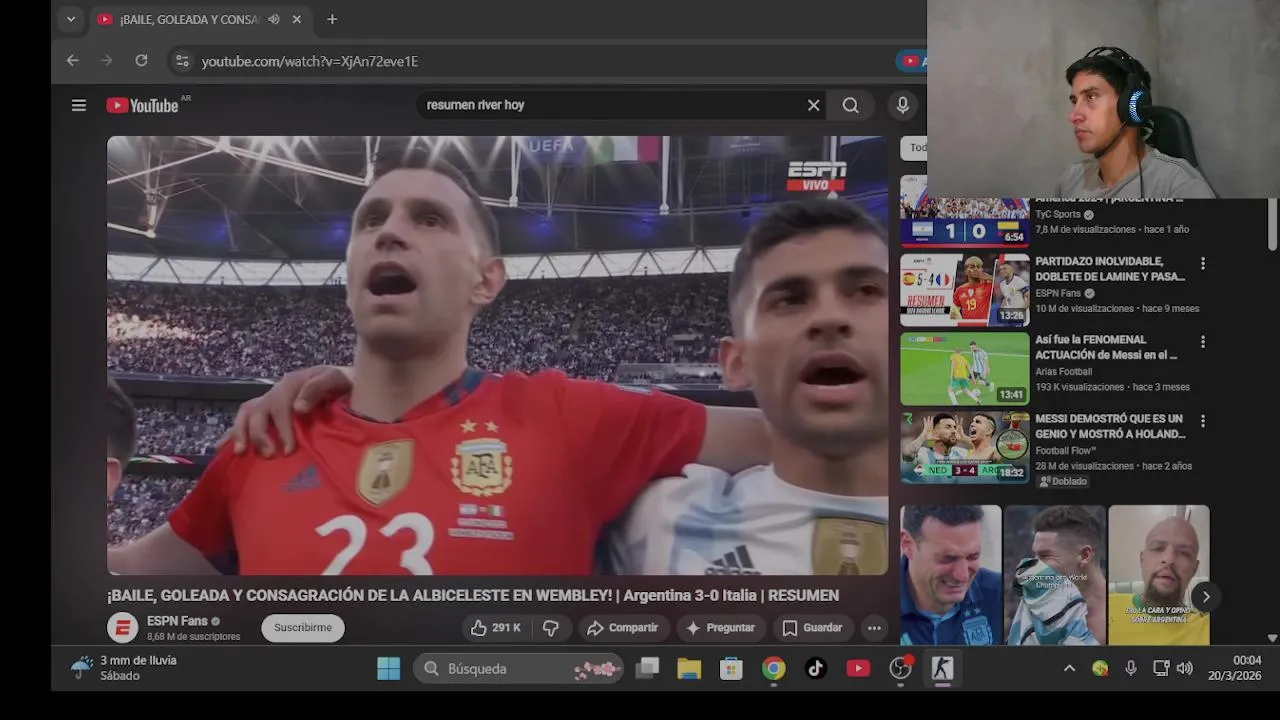This screenshot has width=1280, height=720.
Task: Click the taskbar Búsqueda search box
Action: pyautogui.click(x=518, y=668)
